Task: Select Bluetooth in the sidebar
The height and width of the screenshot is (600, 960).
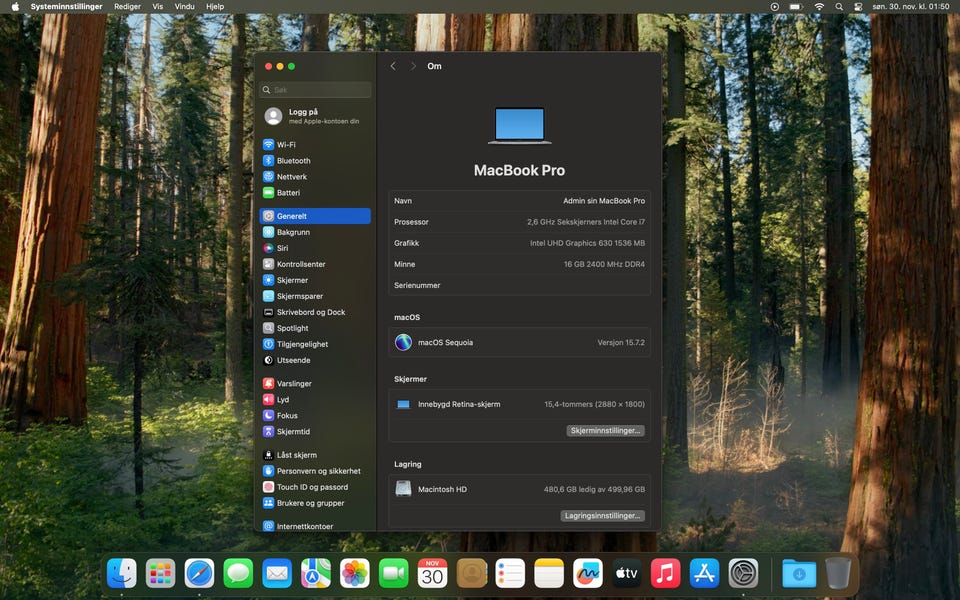Action: [x=293, y=161]
